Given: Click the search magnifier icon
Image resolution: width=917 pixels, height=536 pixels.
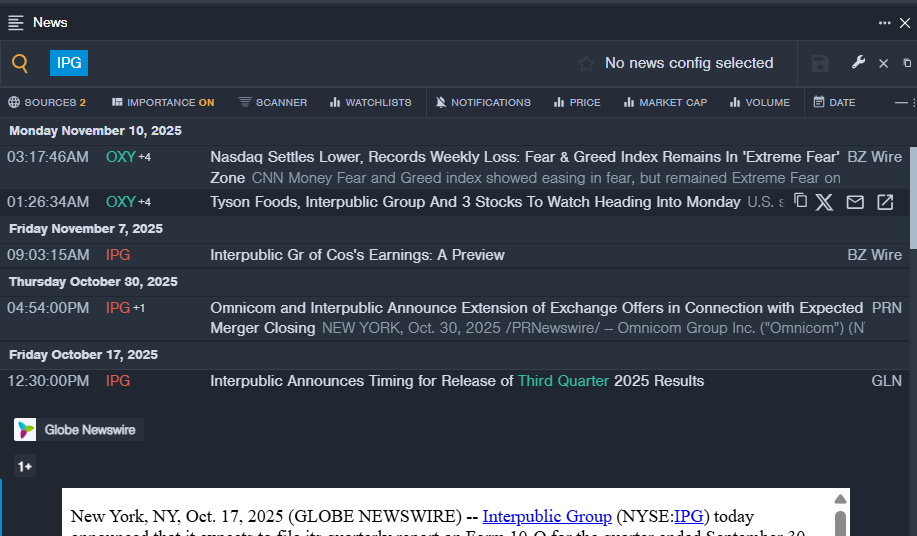Looking at the screenshot, I should click(20, 64).
